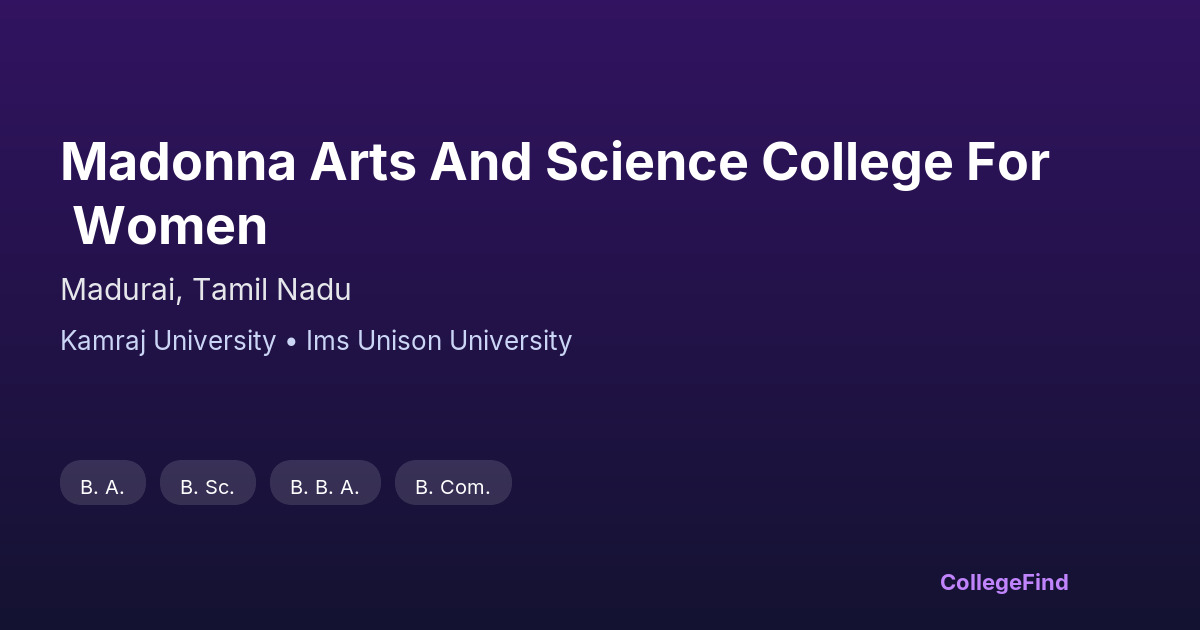1200x630 pixels.
Task: Click the word Madurai in location
Action: 120,290
